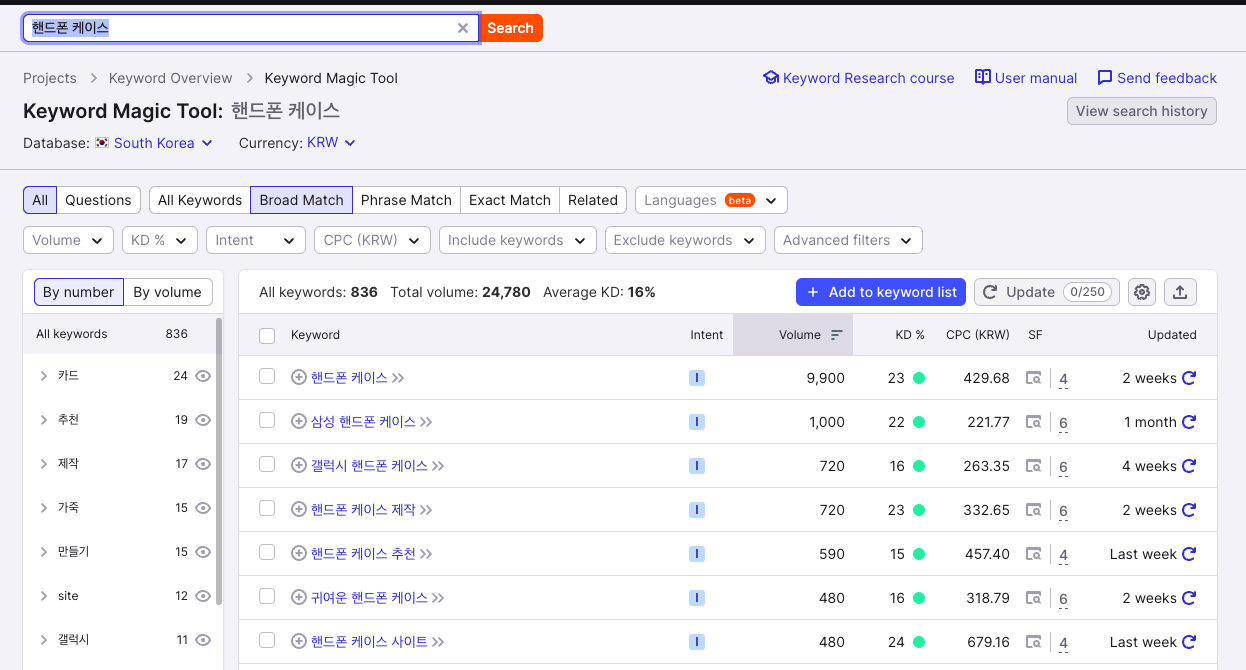Viewport: 1246px width, 670px height.
Task: Open double-arrow for 핸드폰 케이스 사이트 keyword
Action: 438,642
